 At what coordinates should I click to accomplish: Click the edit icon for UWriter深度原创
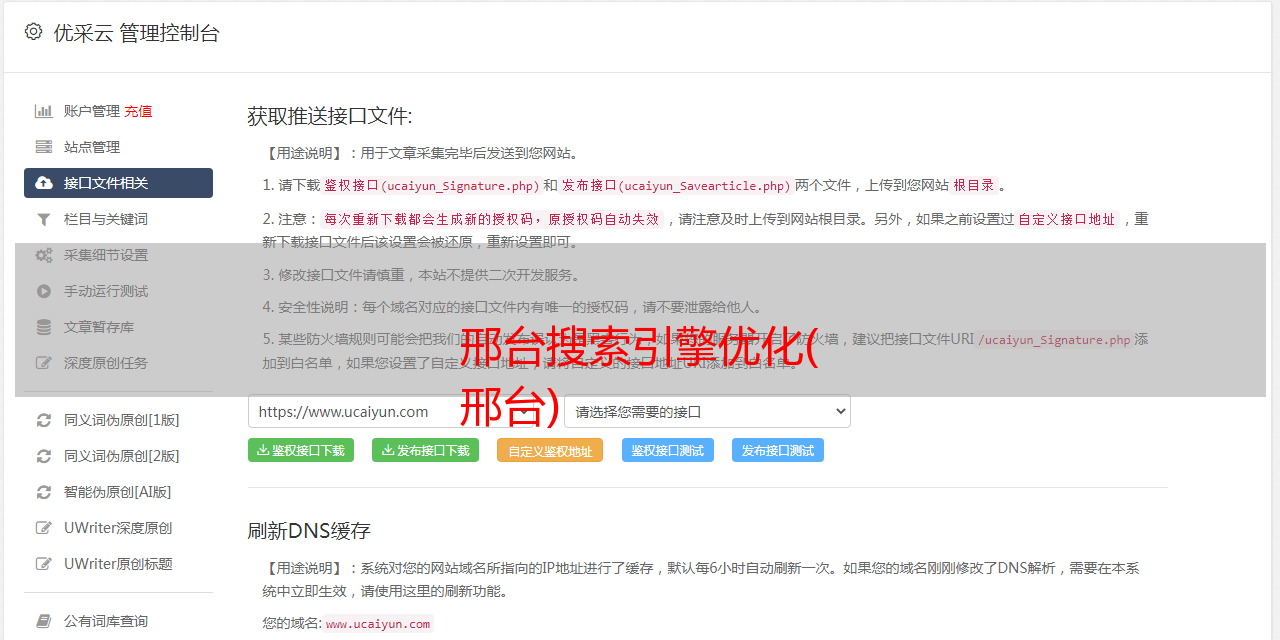click(44, 528)
